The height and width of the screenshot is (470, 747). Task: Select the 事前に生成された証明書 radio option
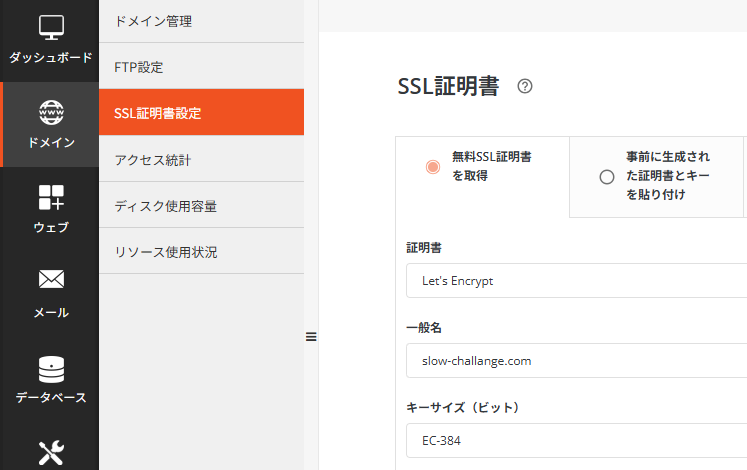[606, 177]
